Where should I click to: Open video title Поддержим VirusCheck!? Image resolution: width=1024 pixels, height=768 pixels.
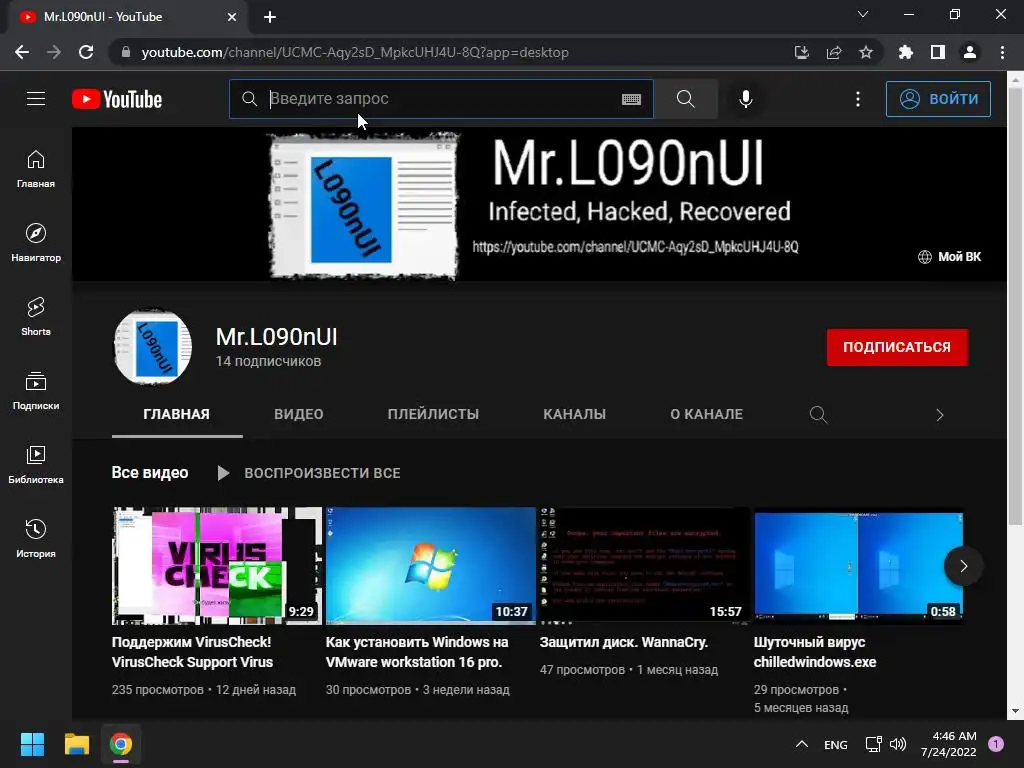pos(192,652)
